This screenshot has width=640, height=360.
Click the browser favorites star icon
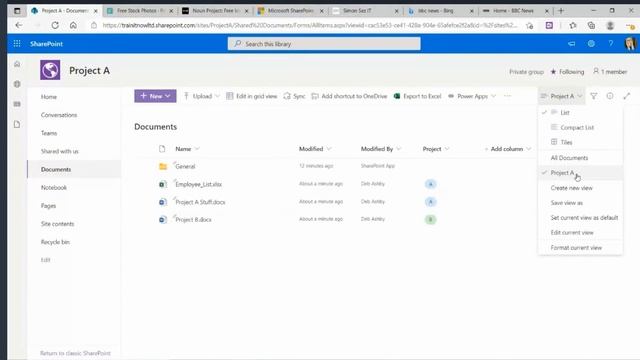click(x=573, y=25)
